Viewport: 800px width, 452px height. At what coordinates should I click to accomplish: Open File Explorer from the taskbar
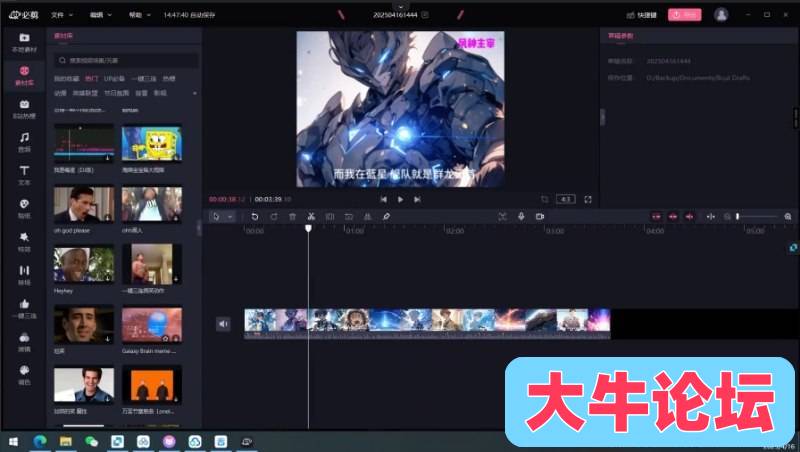[x=65, y=442]
